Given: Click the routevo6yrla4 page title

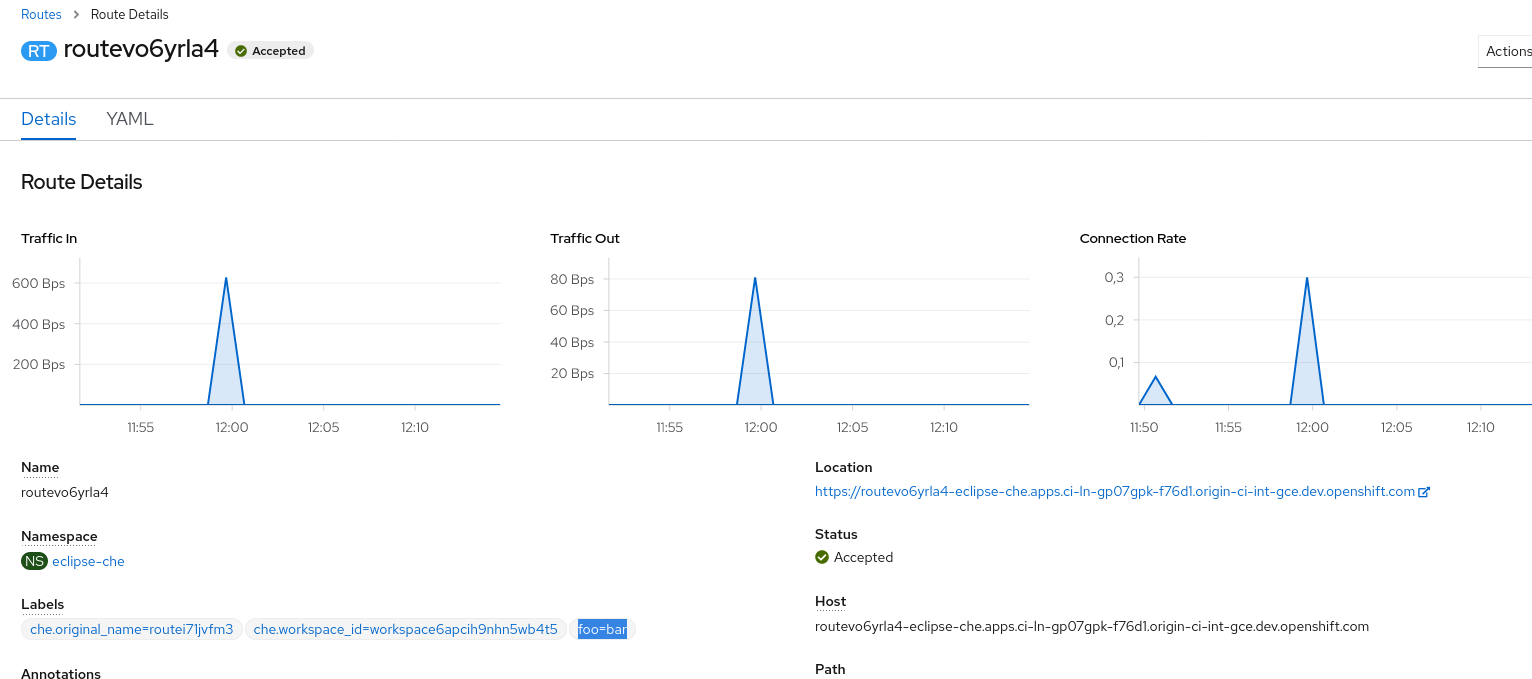Looking at the screenshot, I should pos(141,49).
